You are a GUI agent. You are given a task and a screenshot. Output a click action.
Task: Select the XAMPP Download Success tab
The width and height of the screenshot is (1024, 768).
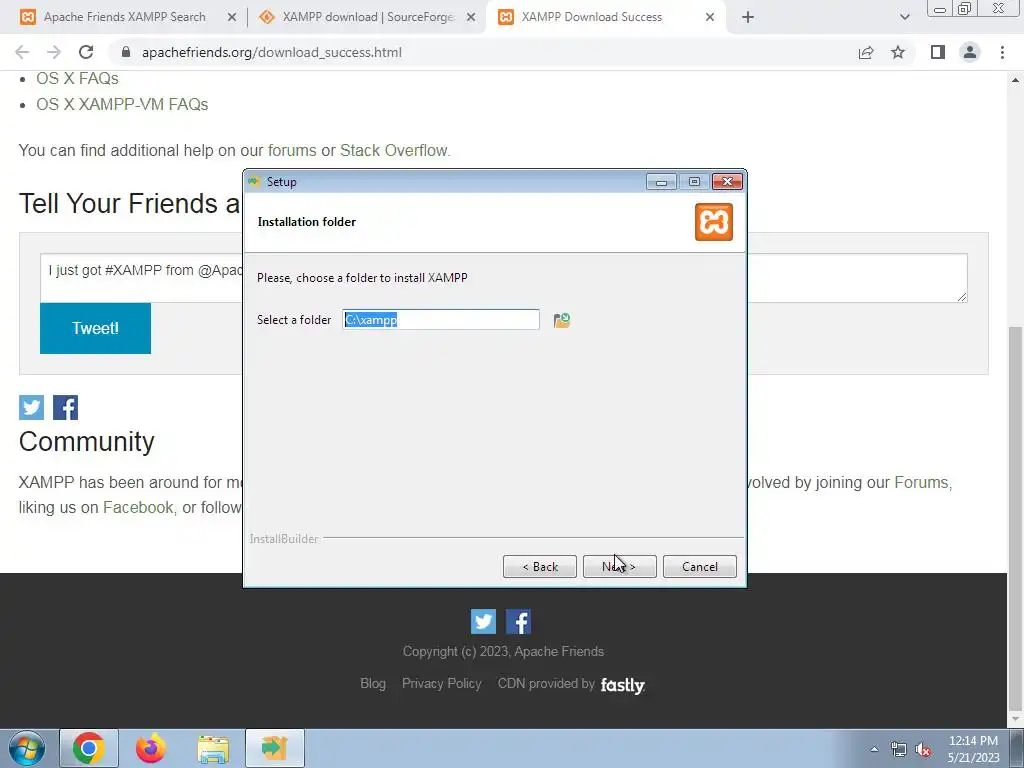point(591,17)
